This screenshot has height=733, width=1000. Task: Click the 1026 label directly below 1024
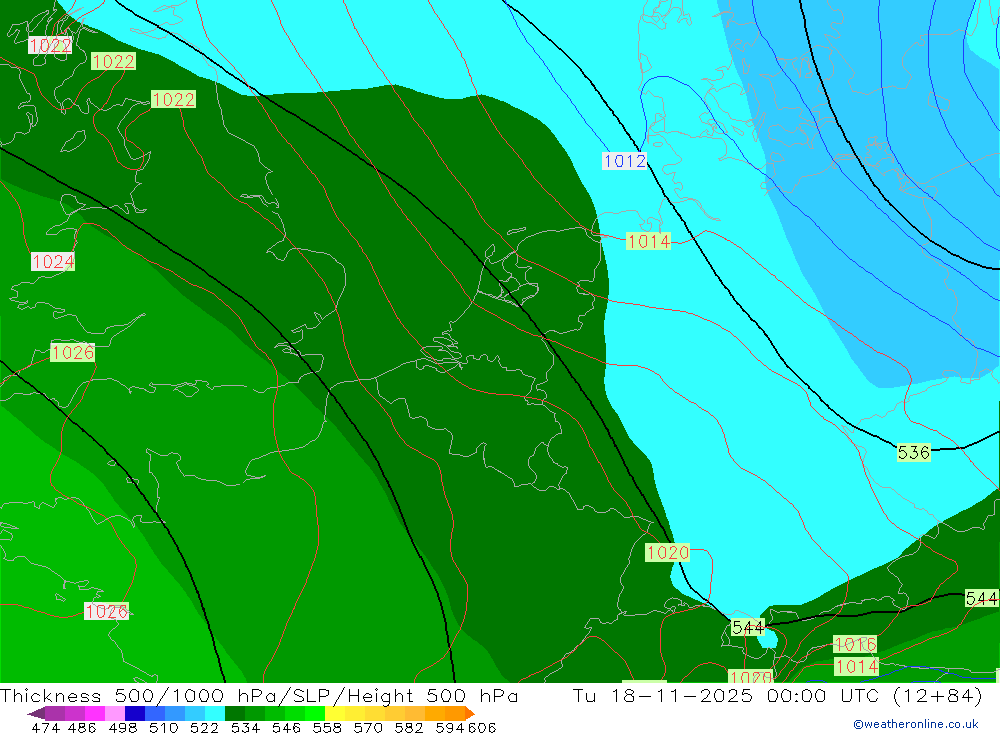73,353
